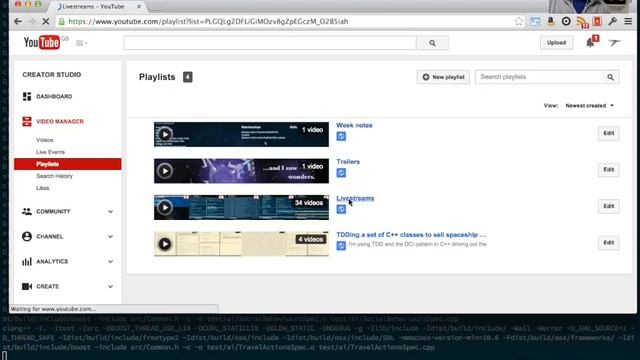The image size is (640, 360).
Task: Open the Livestreams playlist link
Action: [355, 198]
